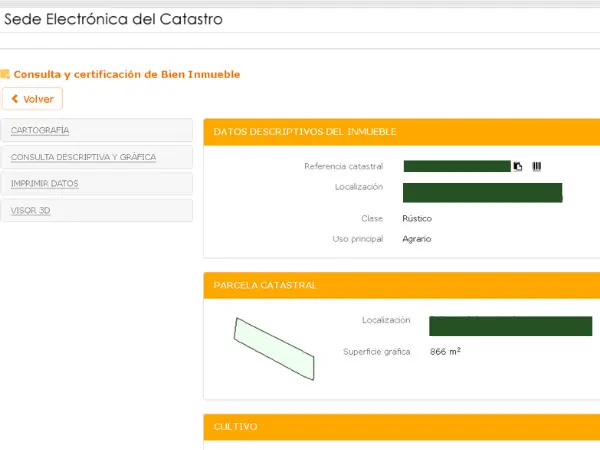This screenshot has height=450, width=600.
Task: Open the parcel shape thumbnail
Action: click(x=274, y=348)
